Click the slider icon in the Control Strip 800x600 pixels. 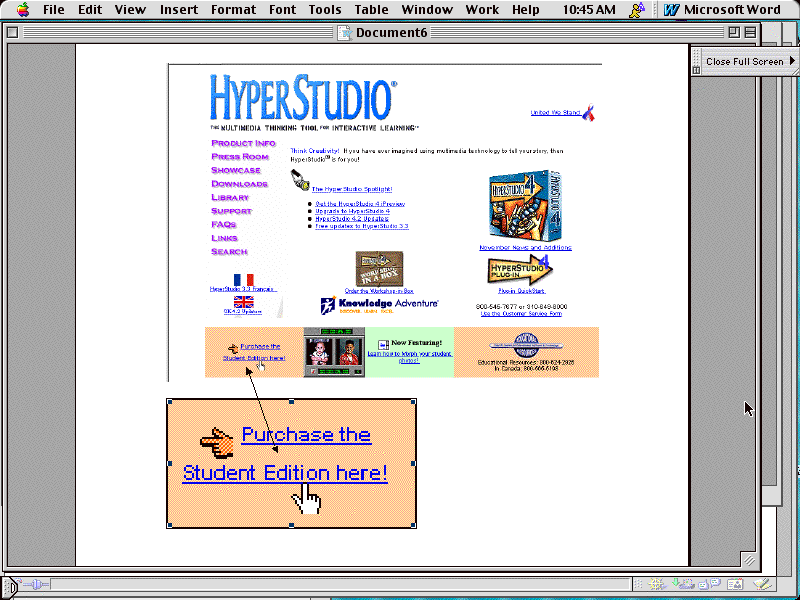(x=35, y=585)
